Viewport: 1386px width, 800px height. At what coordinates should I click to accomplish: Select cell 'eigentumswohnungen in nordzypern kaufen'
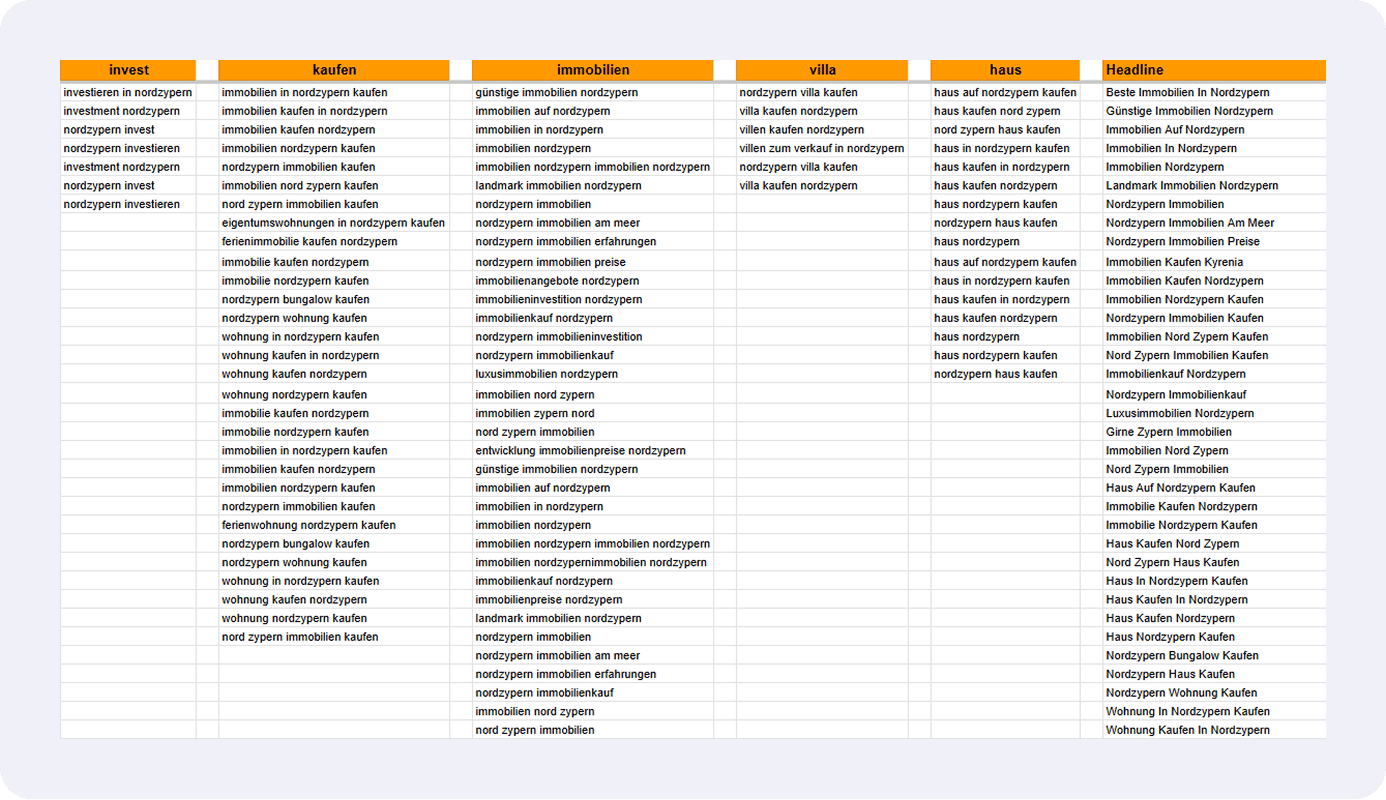point(333,223)
